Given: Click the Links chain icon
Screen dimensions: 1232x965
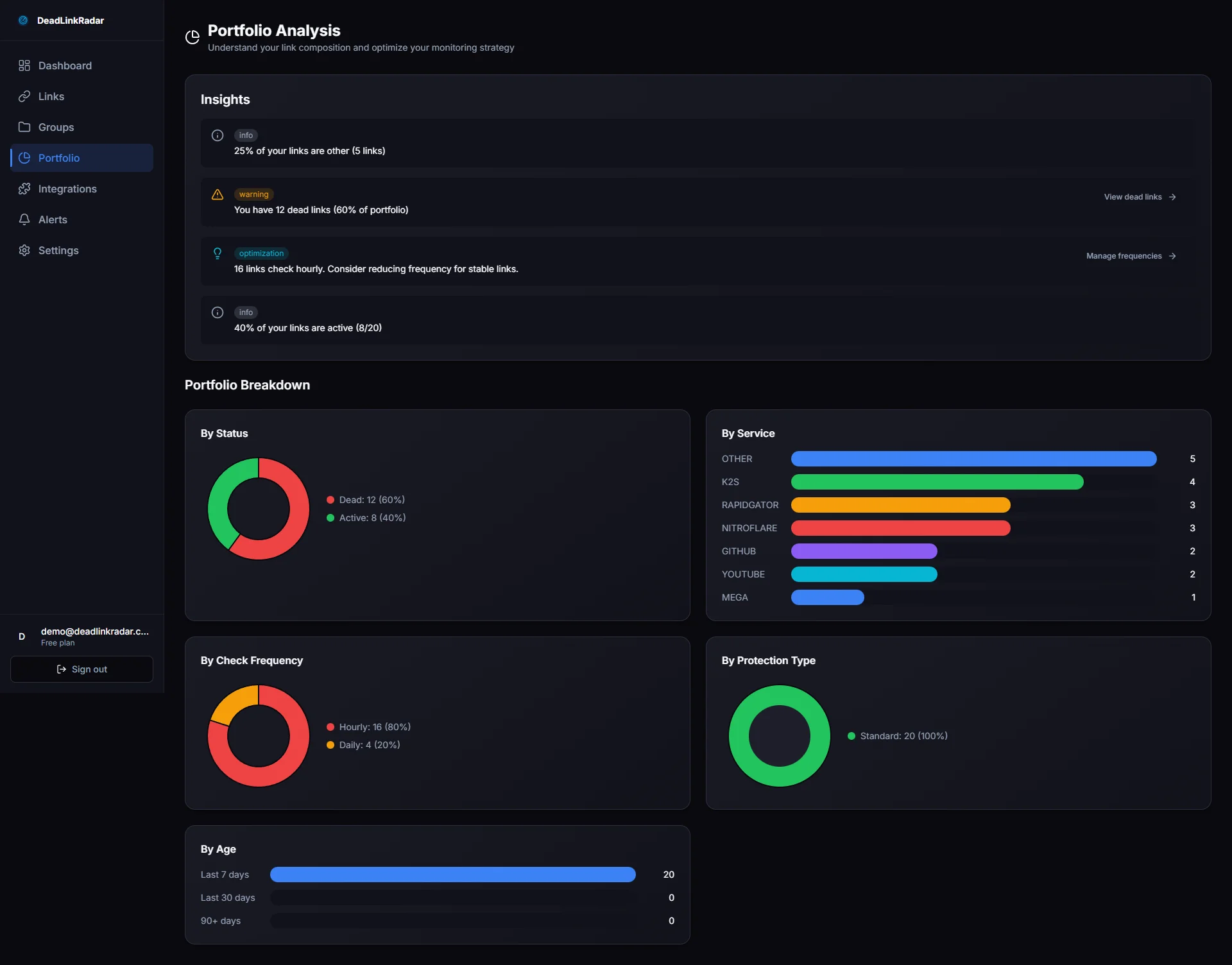Looking at the screenshot, I should 24,96.
